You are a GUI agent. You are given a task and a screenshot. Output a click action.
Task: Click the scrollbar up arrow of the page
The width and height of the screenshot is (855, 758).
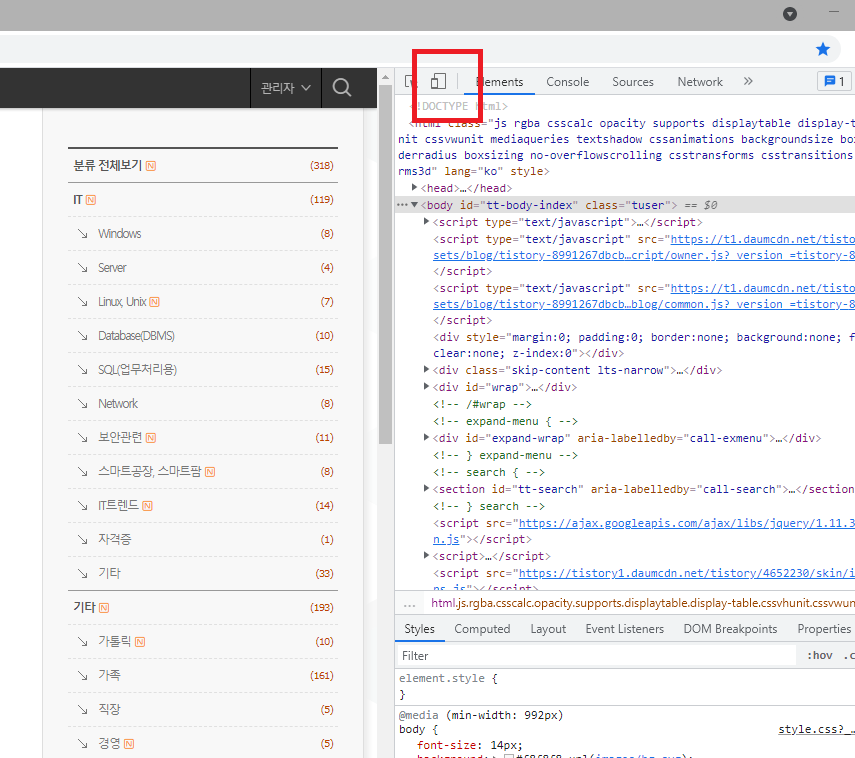coord(386,77)
